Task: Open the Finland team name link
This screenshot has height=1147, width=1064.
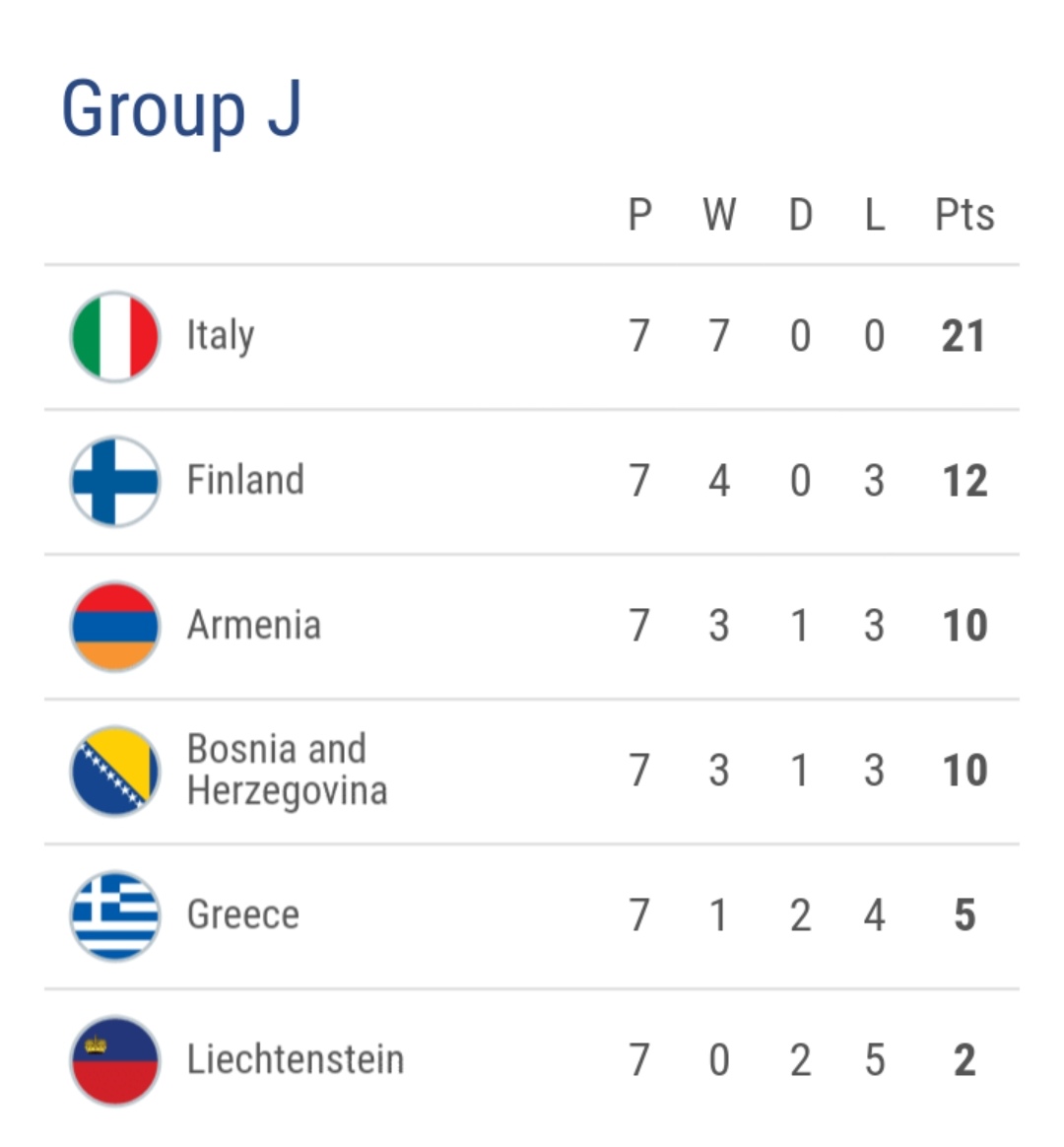Action: (x=245, y=481)
